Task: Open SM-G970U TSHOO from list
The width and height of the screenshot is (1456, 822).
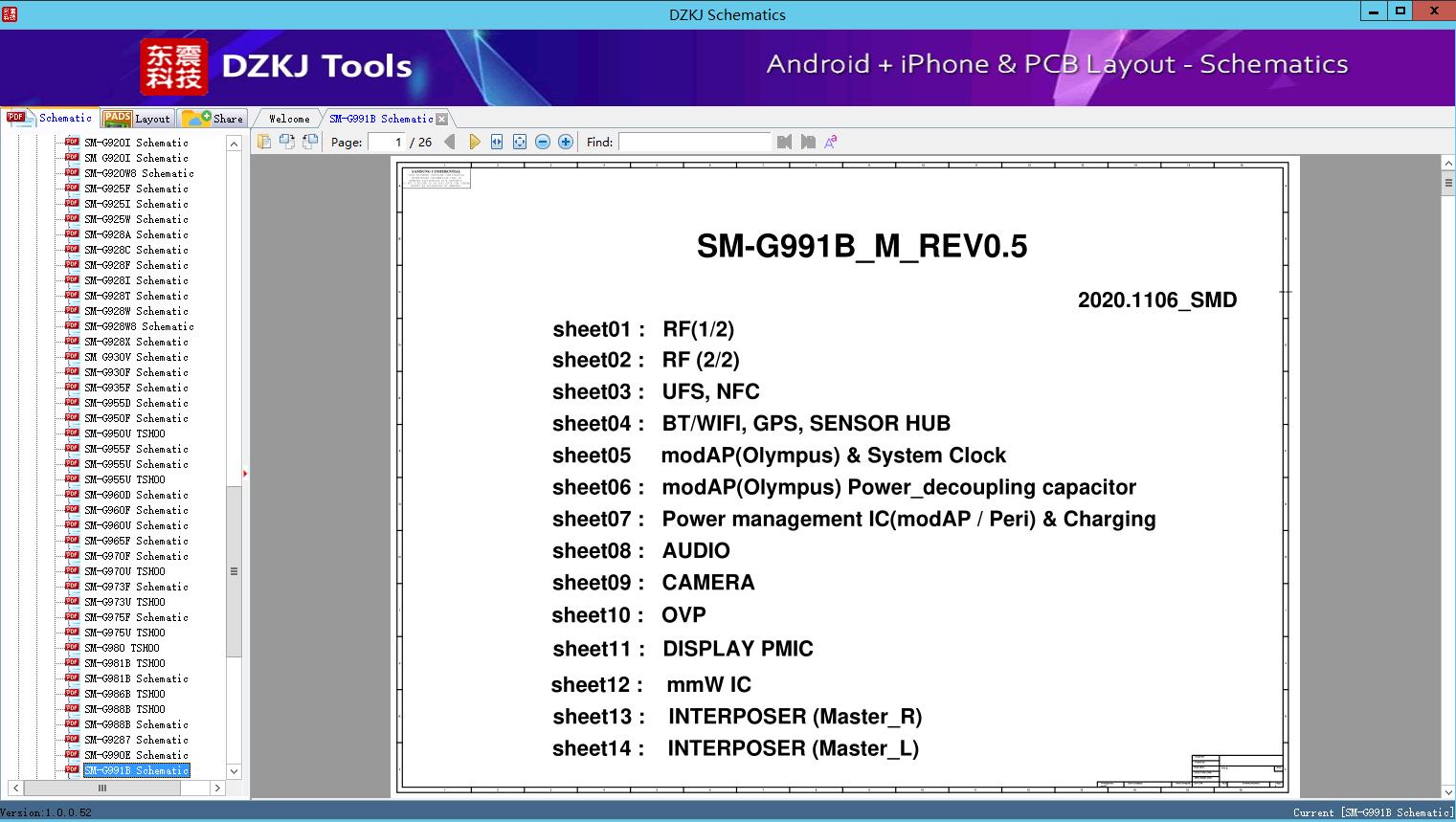Action: click(124, 571)
